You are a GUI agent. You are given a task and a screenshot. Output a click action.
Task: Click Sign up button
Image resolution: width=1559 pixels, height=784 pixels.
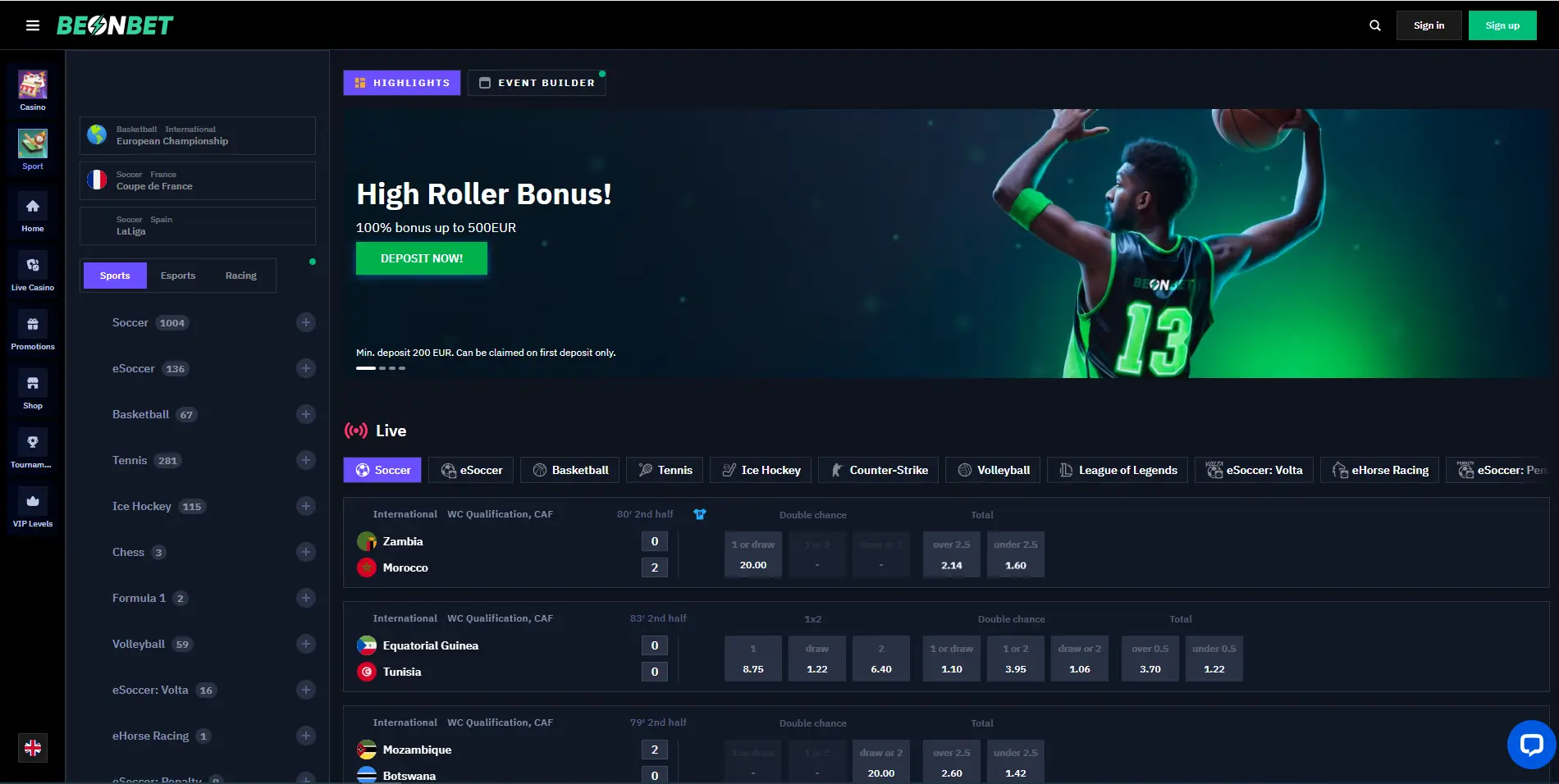tap(1502, 25)
